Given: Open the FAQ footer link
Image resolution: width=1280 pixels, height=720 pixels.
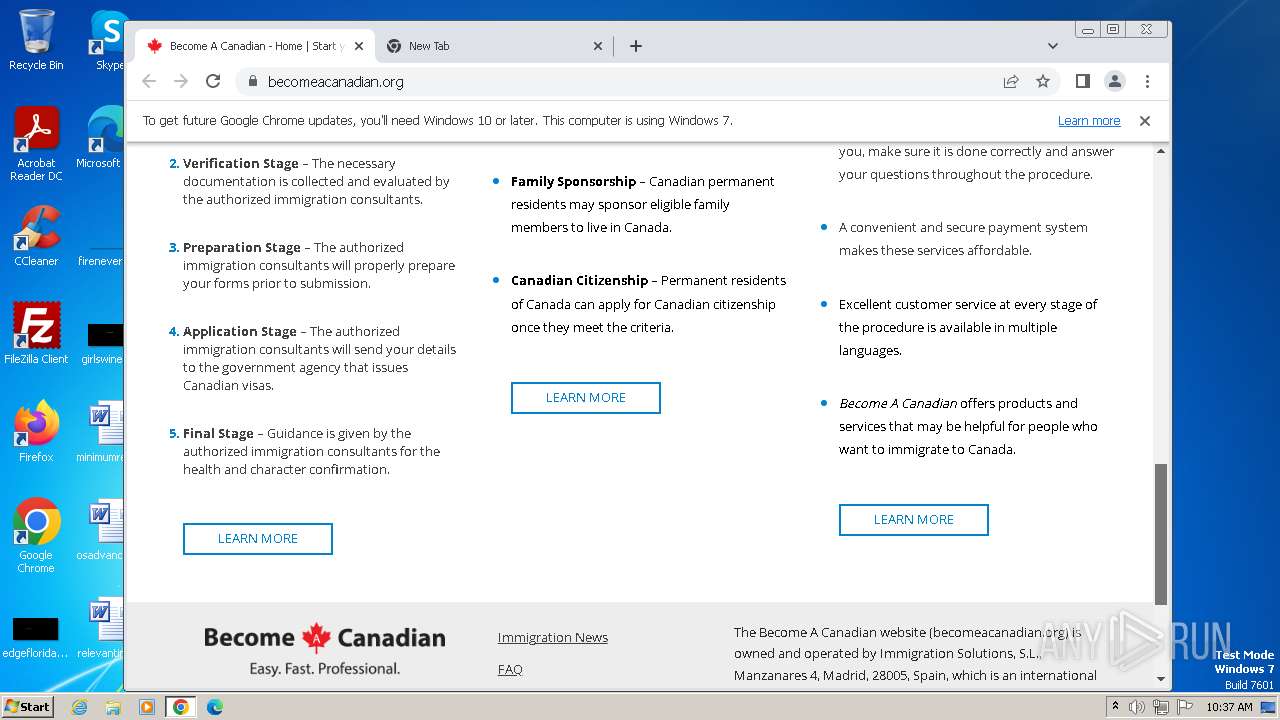Looking at the screenshot, I should tap(510, 669).
